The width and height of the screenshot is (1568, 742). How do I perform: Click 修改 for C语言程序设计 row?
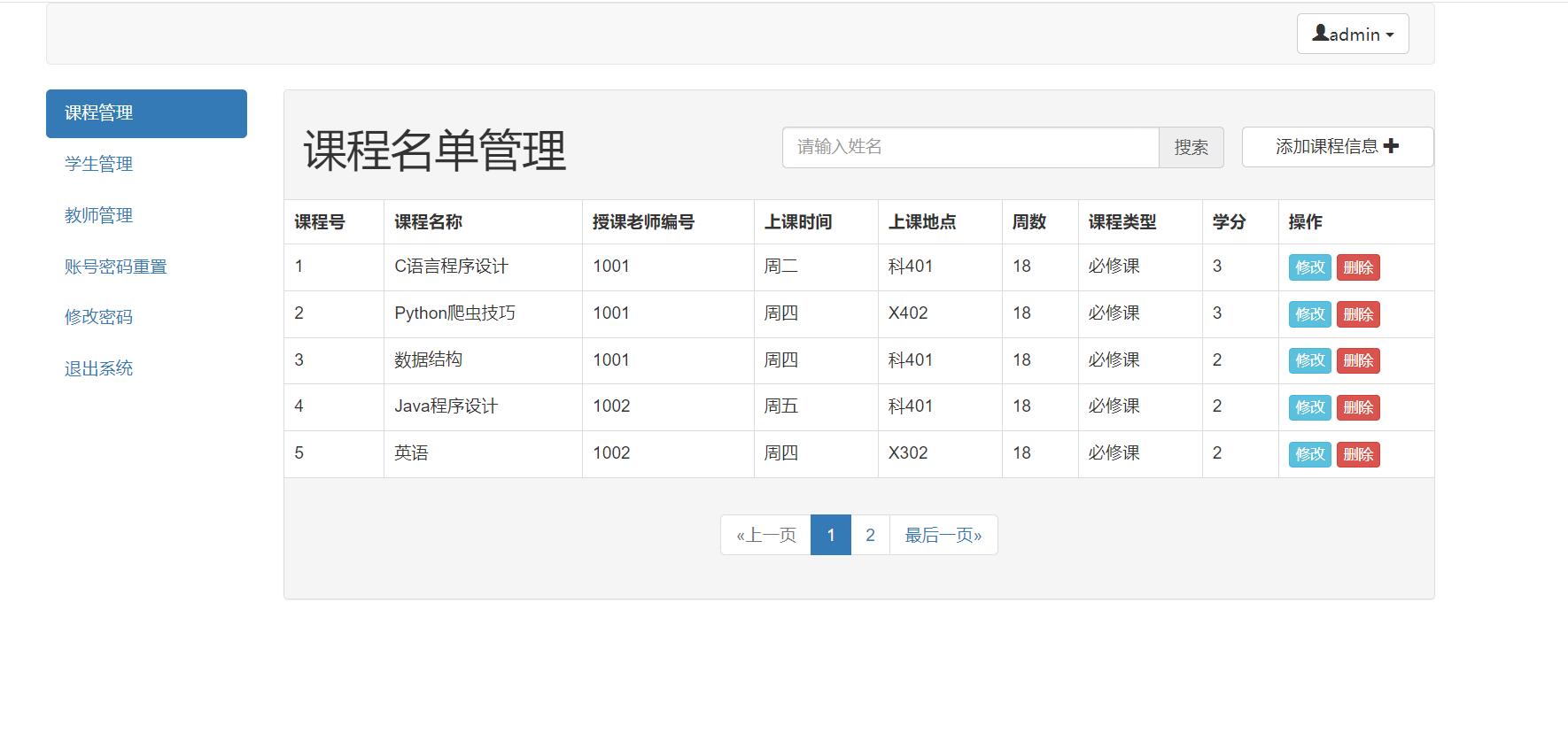click(1309, 267)
